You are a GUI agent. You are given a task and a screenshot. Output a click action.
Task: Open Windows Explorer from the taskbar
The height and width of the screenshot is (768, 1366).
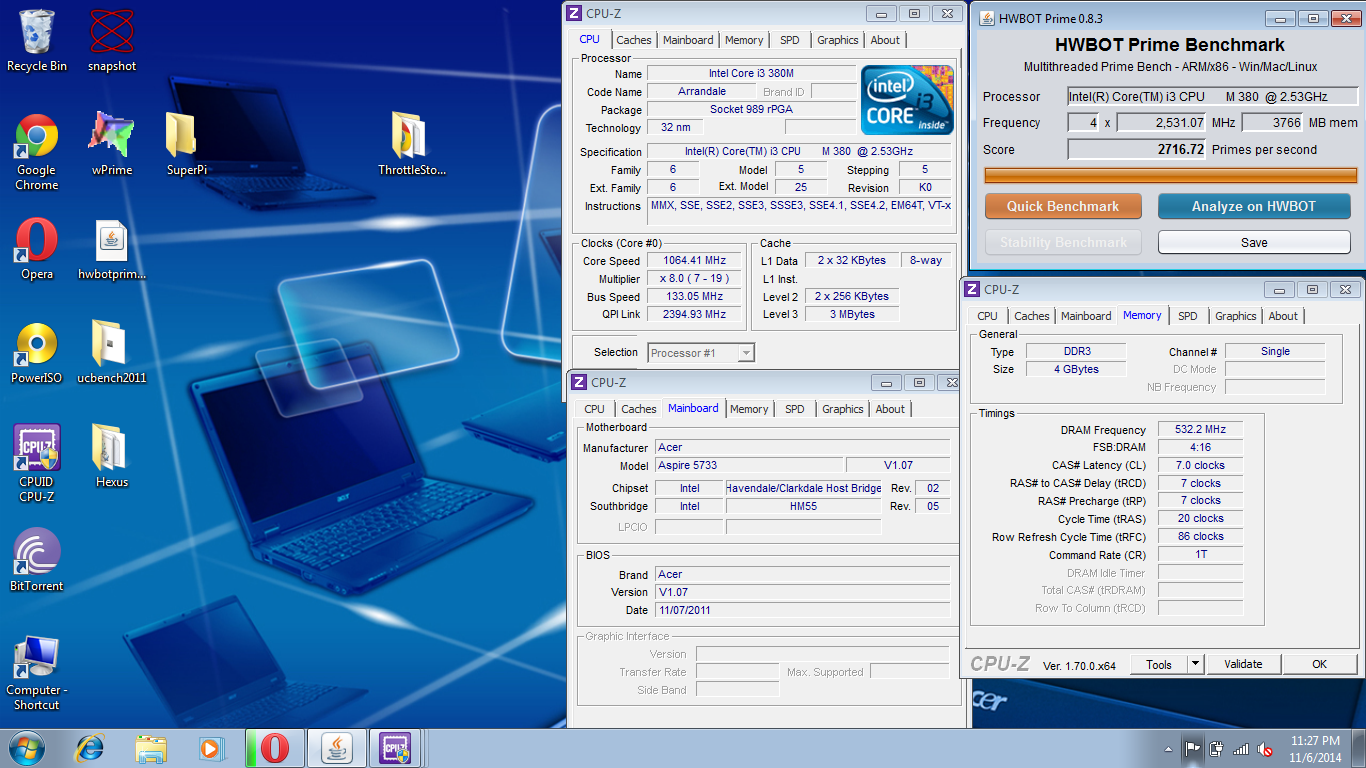(151, 748)
